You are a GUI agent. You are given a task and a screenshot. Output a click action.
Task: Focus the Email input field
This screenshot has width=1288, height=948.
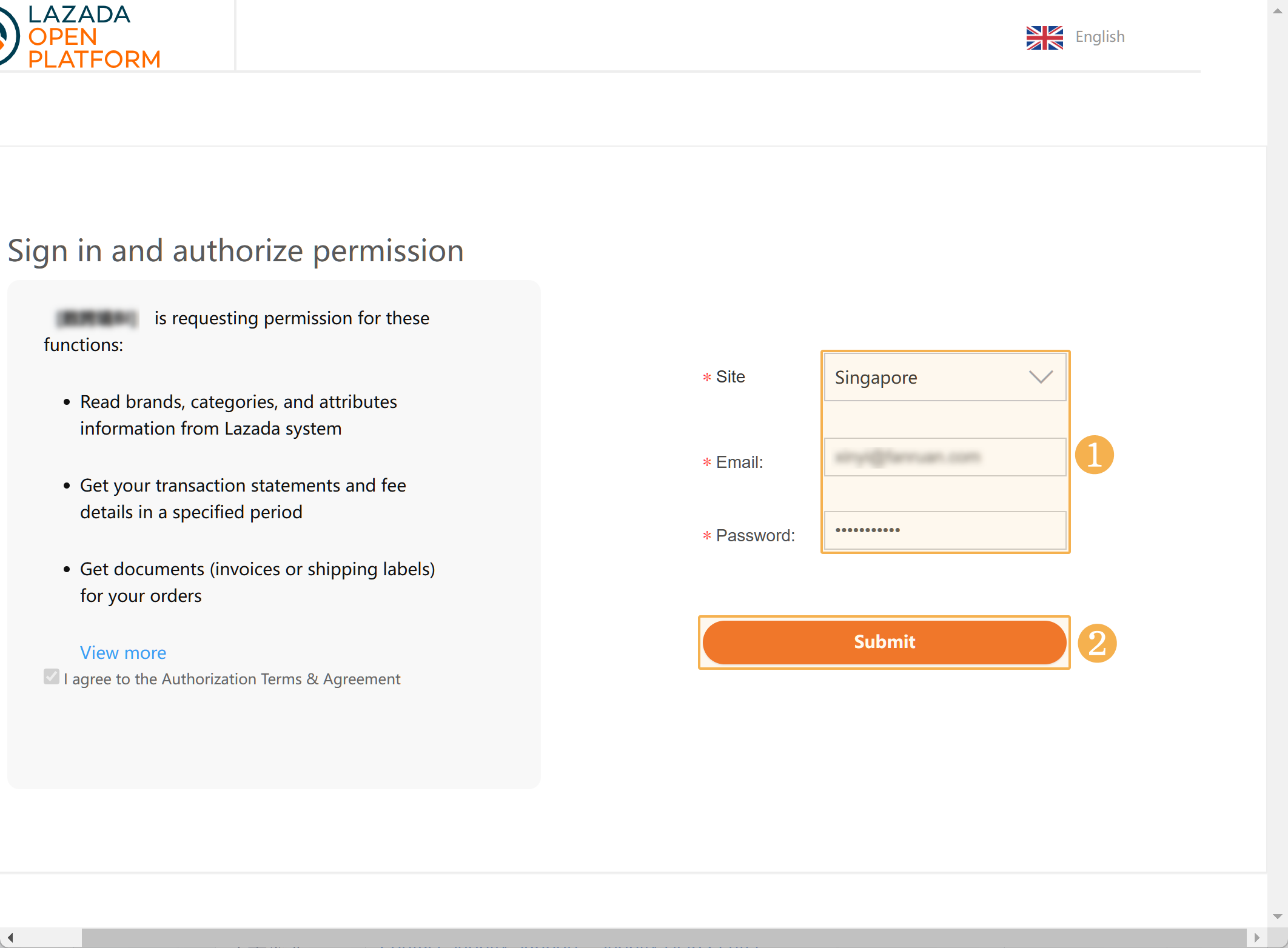[944, 457]
